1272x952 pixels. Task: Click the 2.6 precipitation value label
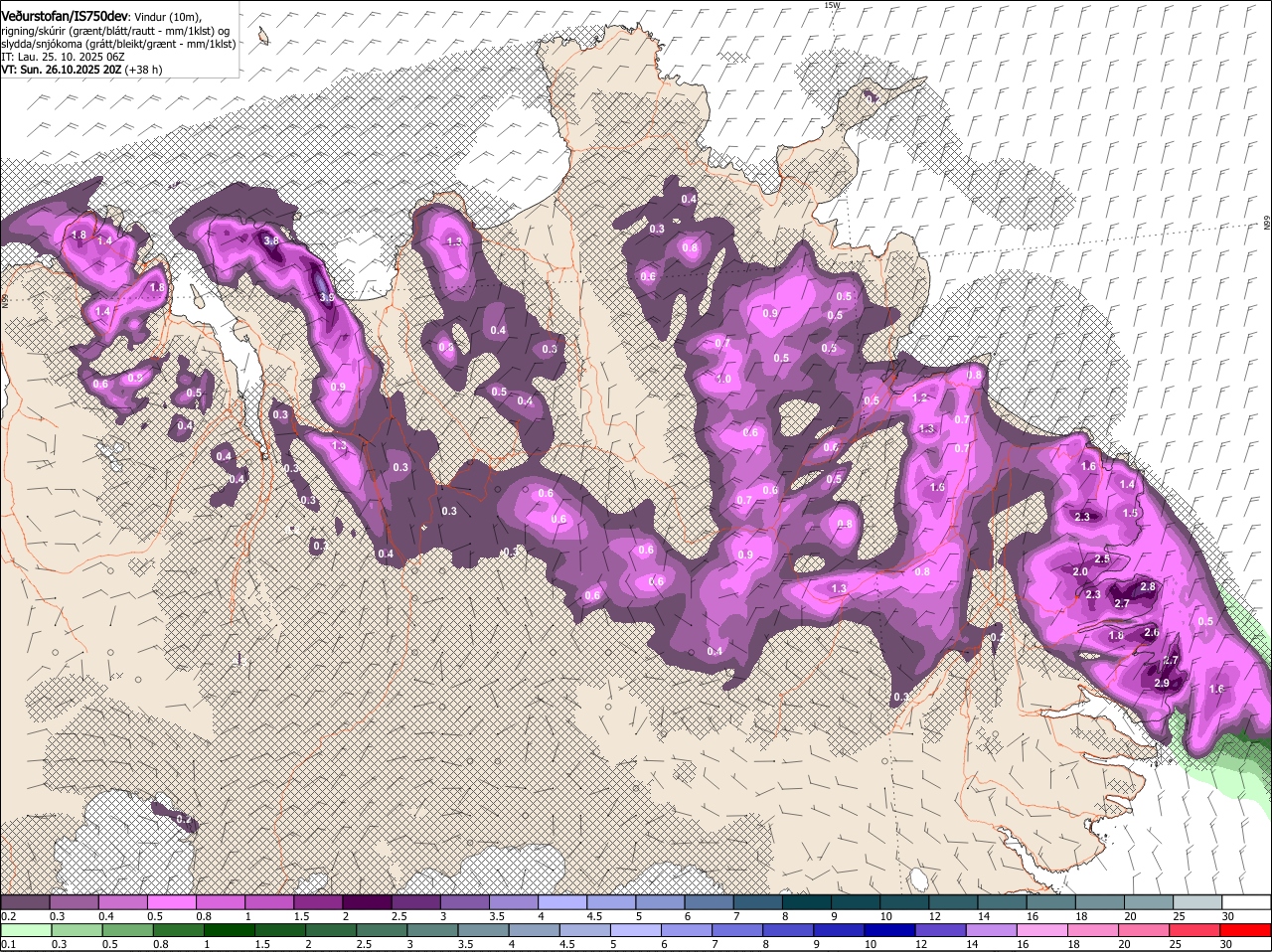click(x=1152, y=632)
